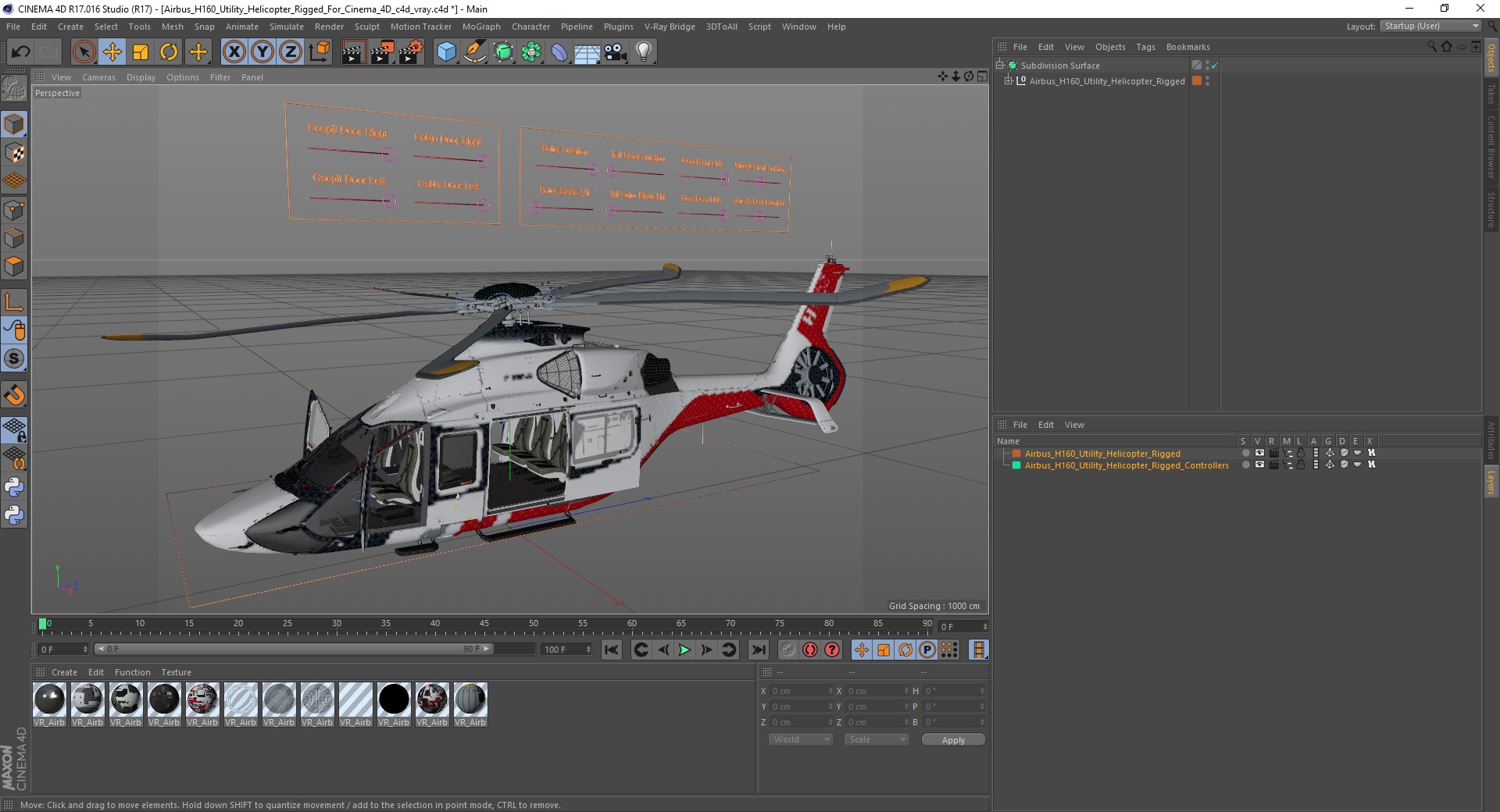Toggle Subdivision Surface enable checkmark

click(1215, 66)
